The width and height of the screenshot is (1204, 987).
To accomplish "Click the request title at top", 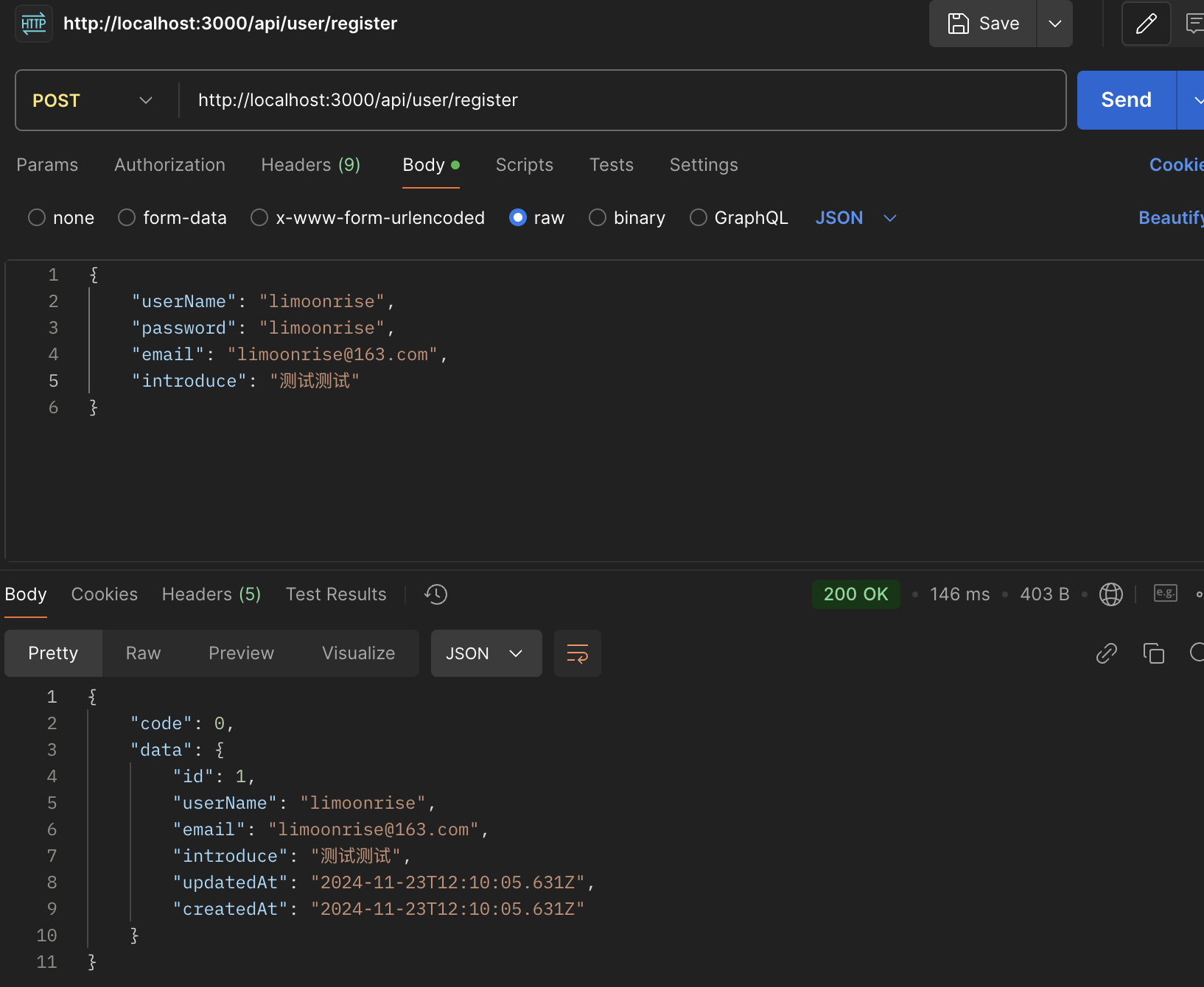I will 230,24.
